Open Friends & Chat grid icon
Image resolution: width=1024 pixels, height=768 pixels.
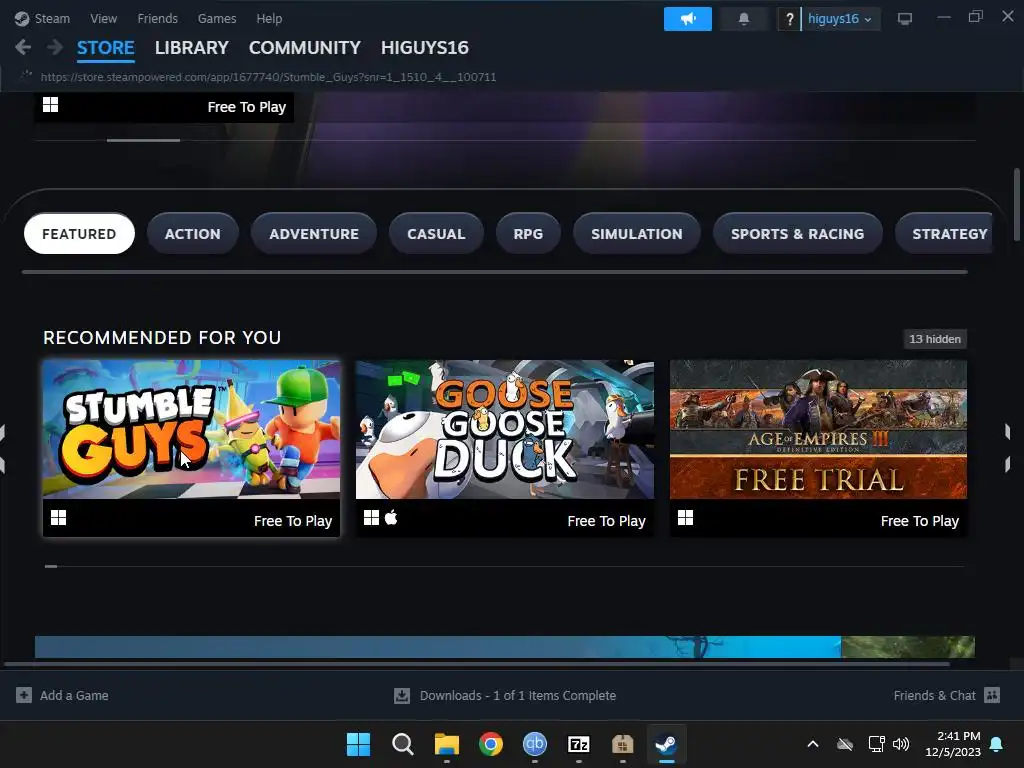992,695
